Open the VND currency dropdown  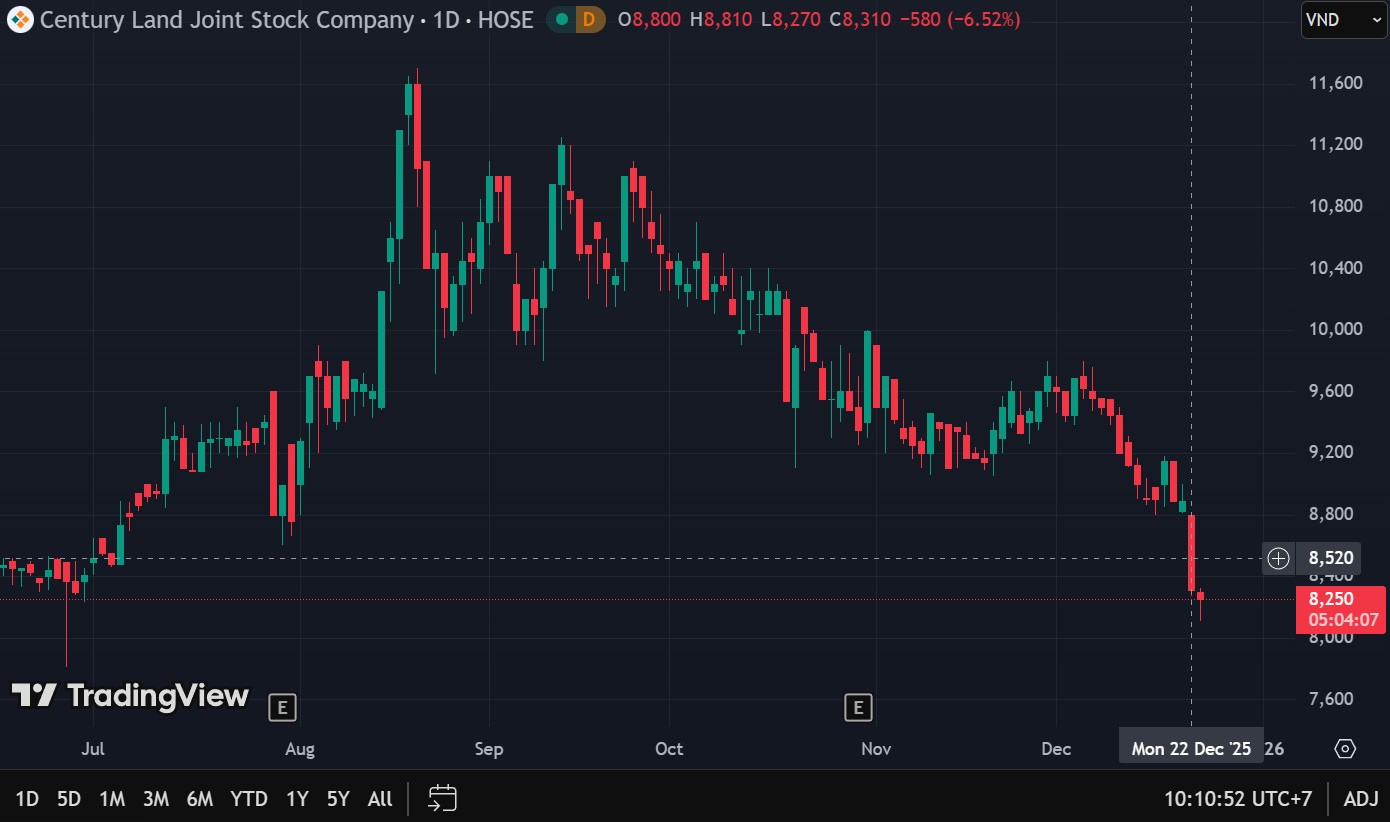1343,19
